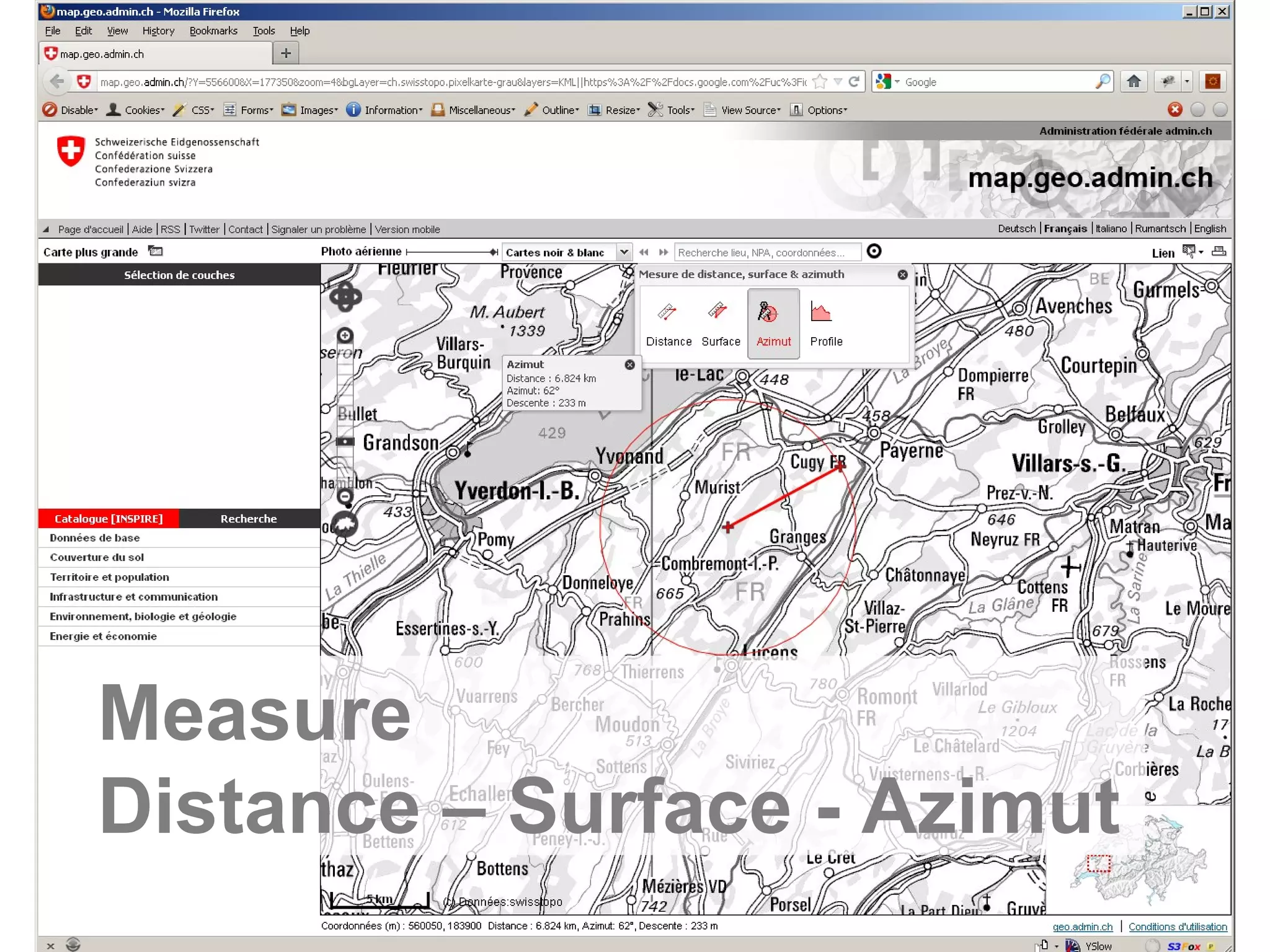Click the location search field
The height and width of the screenshot is (952, 1270).
[767, 252]
